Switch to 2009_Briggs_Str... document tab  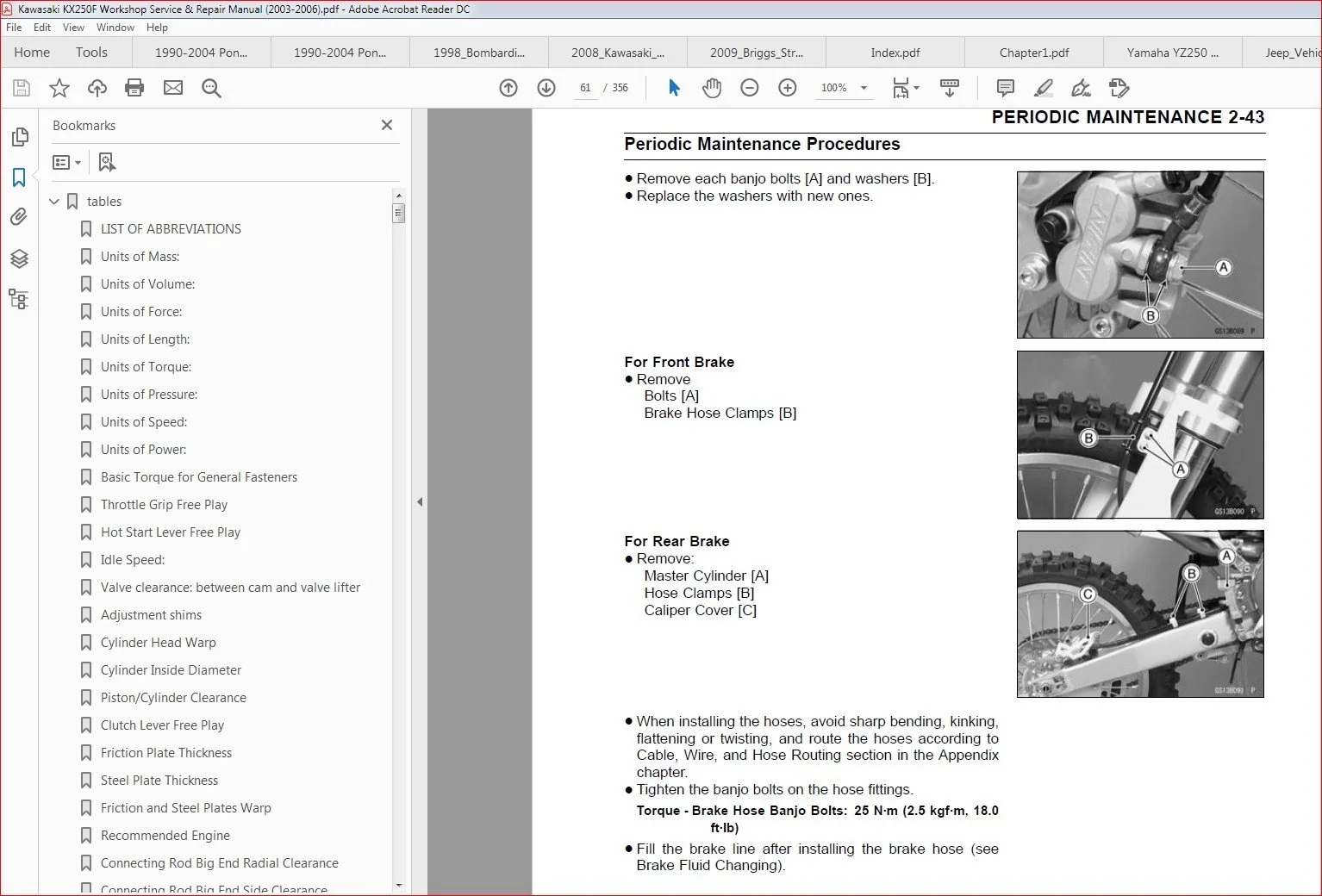pyautogui.click(x=757, y=53)
